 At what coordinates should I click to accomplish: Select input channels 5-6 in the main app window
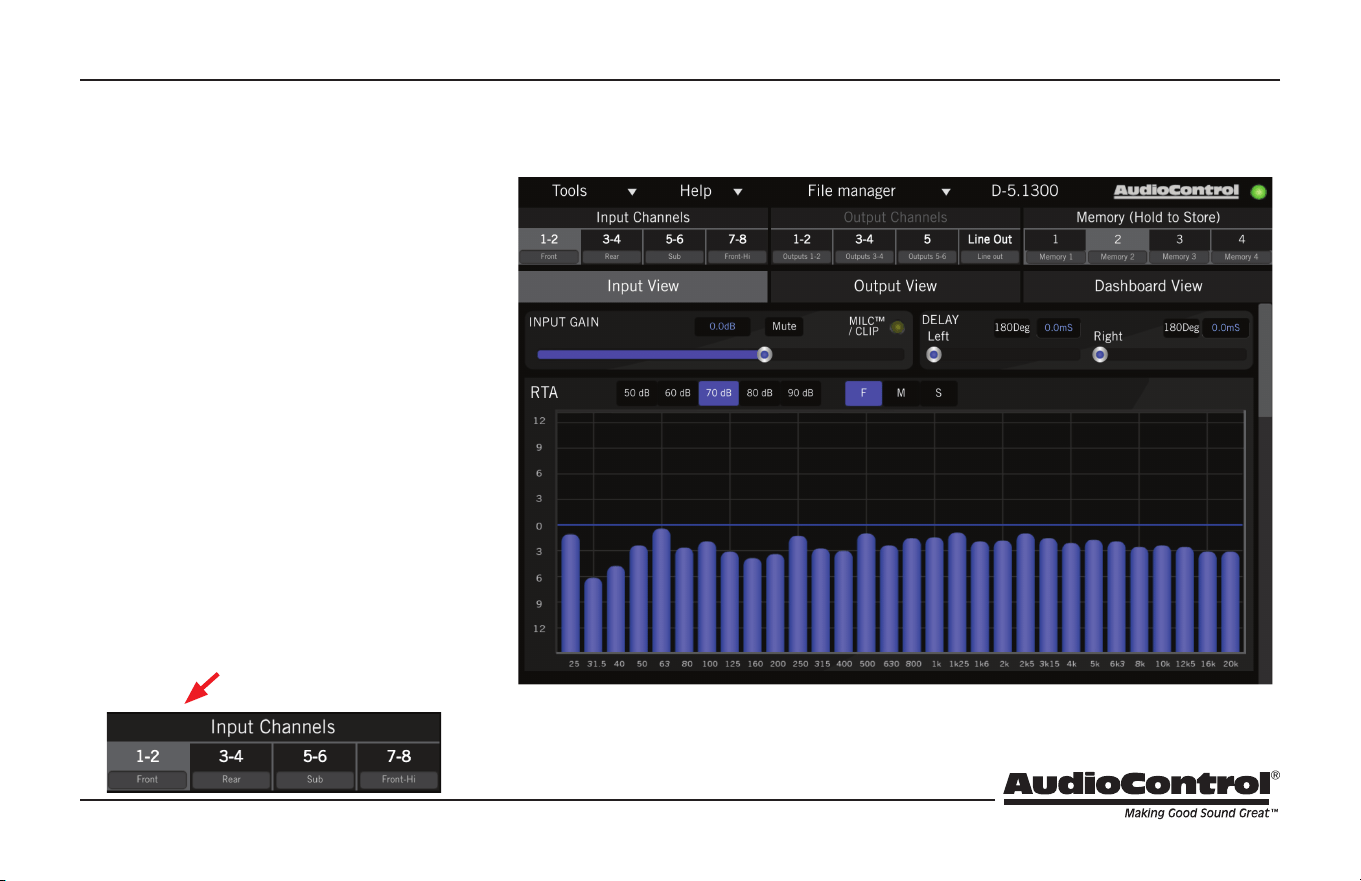click(675, 240)
